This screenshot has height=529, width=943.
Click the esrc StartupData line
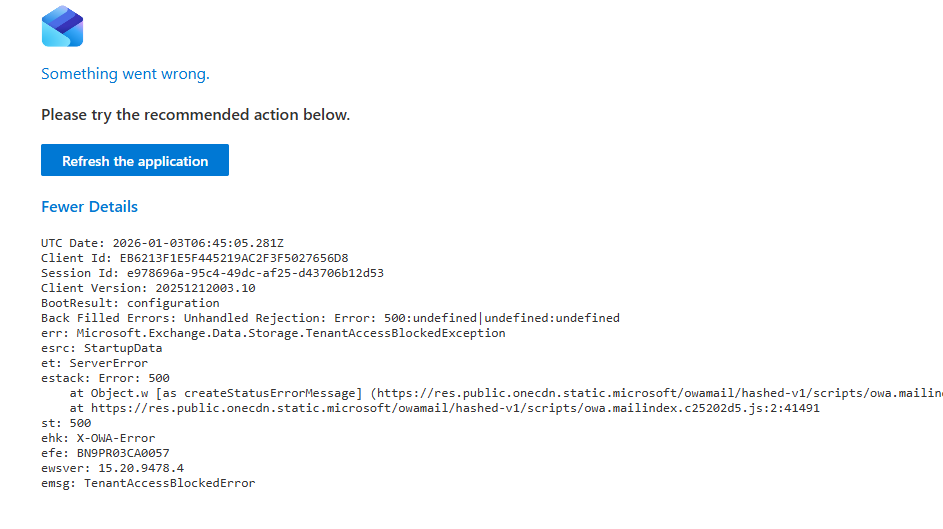coord(101,348)
